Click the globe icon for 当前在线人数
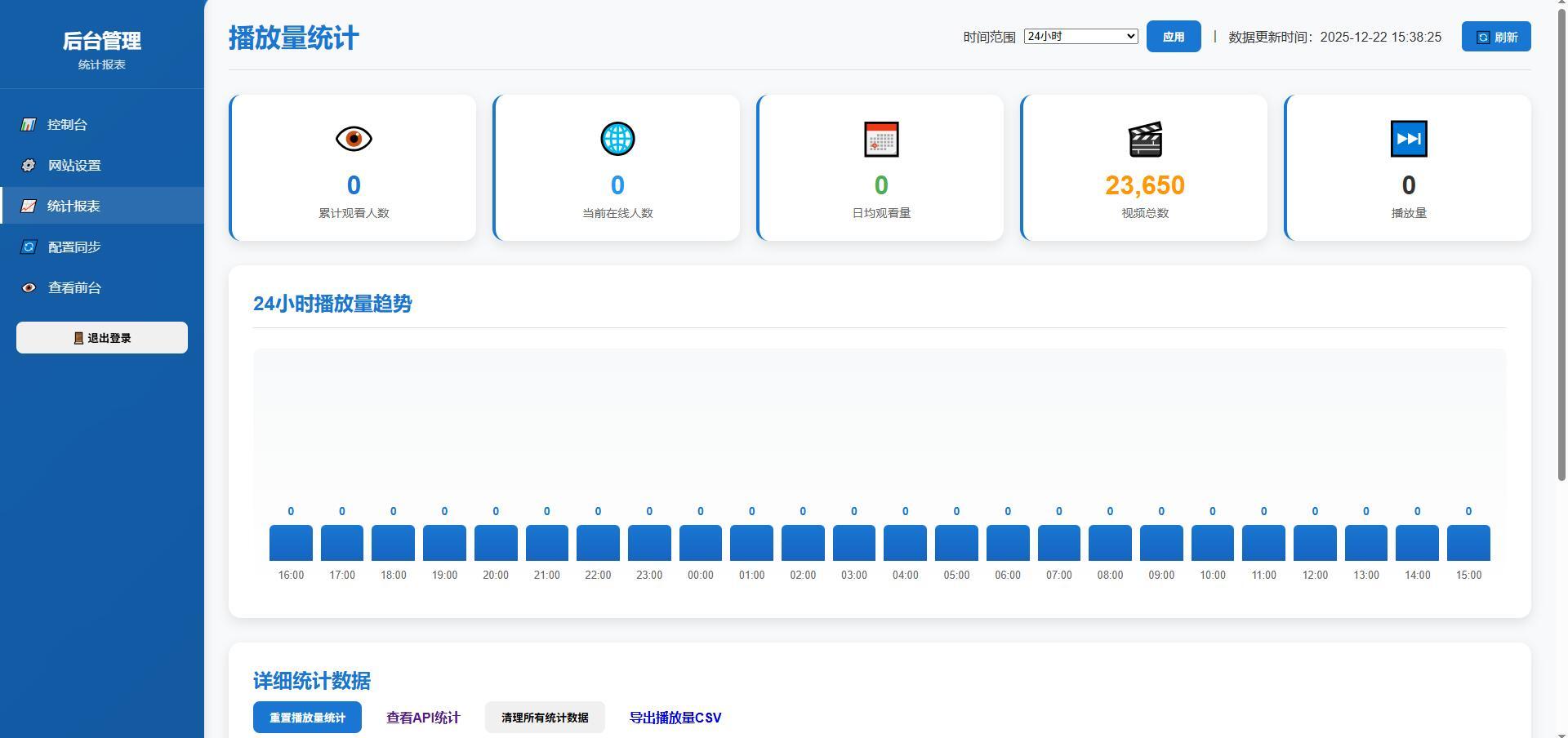 coord(617,139)
